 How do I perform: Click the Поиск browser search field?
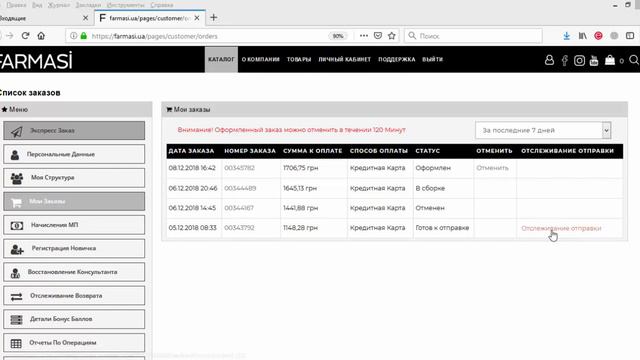coord(473,36)
